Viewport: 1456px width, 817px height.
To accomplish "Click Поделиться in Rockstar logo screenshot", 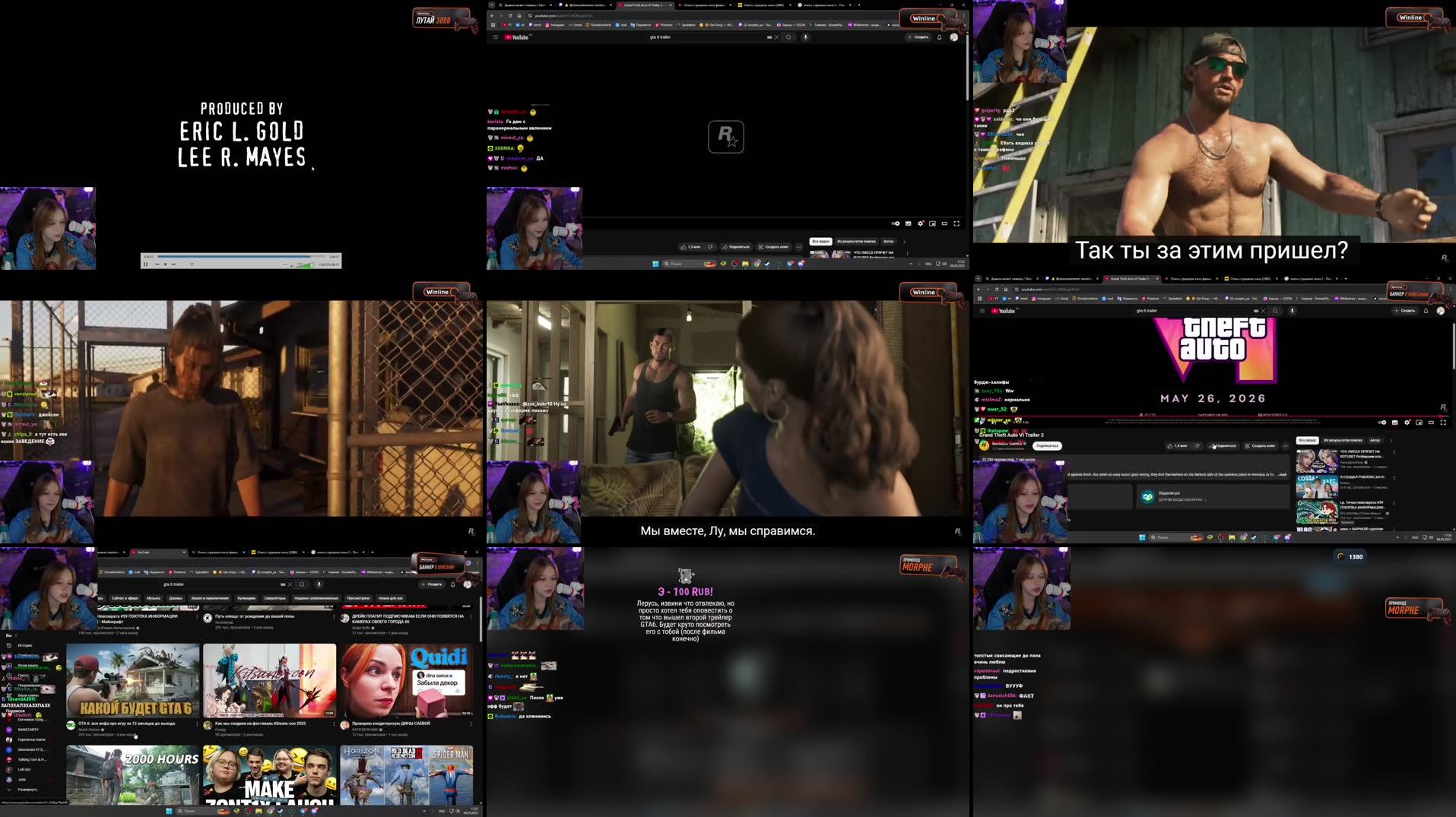I will [x=736, y=247].
